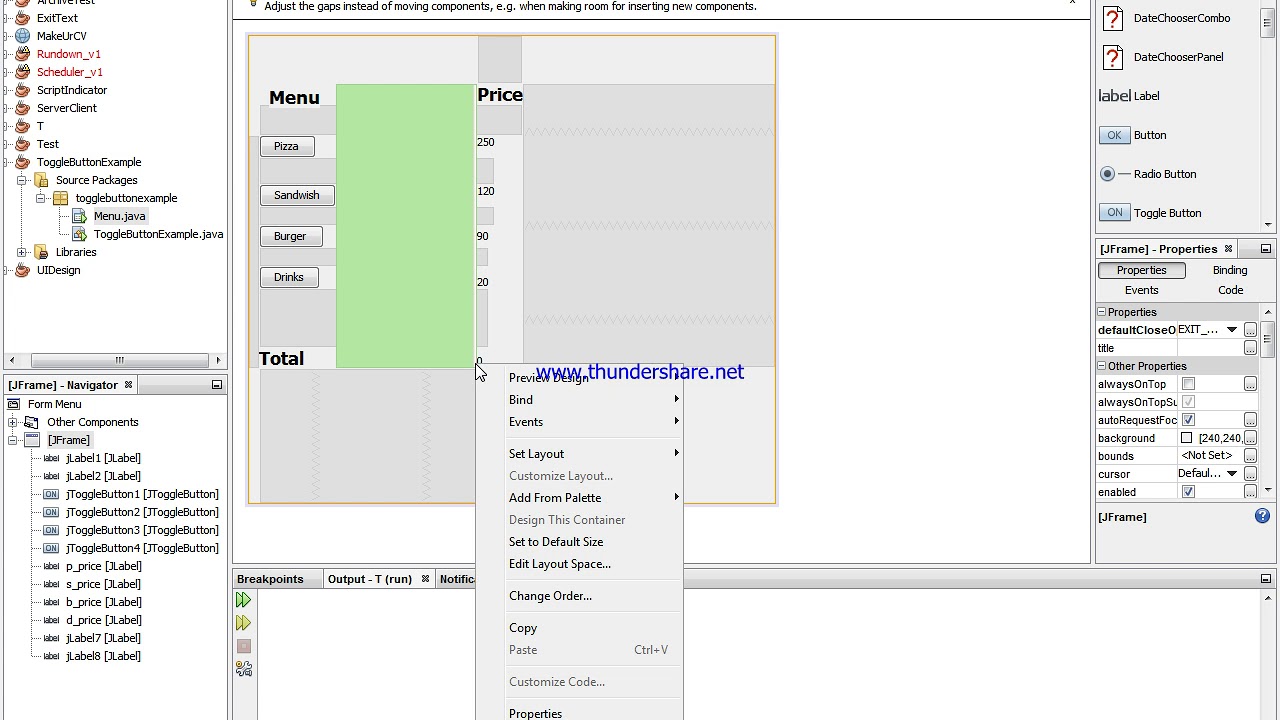Screen dimensions: 1280x720
Task: Click the Projects panel horizontal scrollbar
Action: coord(119,360)
